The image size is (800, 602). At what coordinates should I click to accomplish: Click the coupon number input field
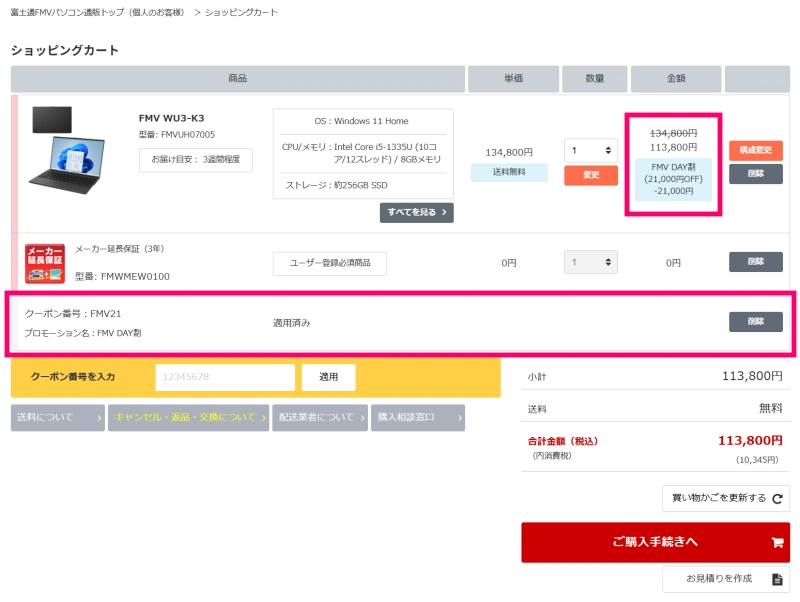[225, 377]
